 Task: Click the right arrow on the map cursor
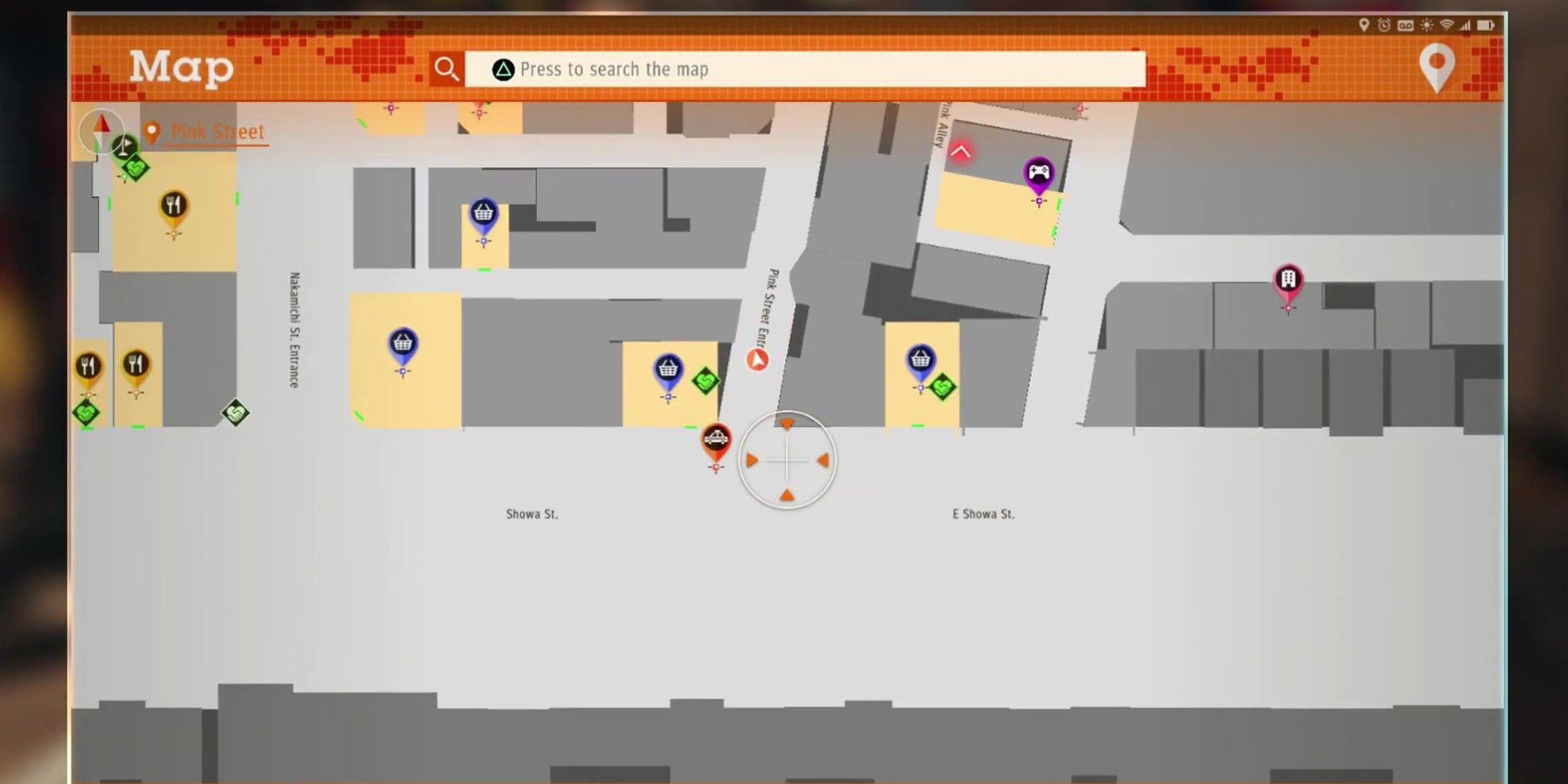[822, 460]
